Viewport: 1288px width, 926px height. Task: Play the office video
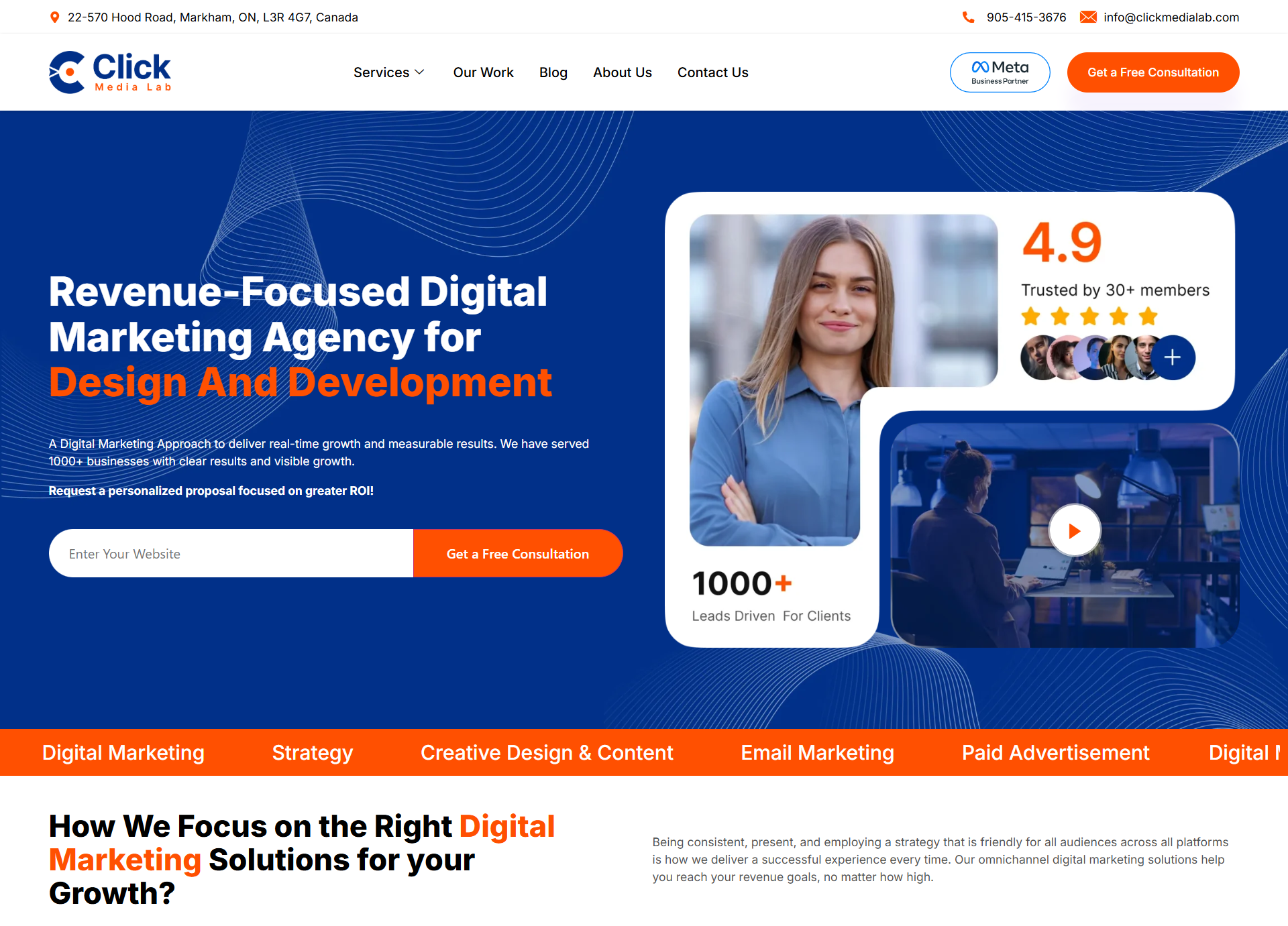tap(1075, 531)
